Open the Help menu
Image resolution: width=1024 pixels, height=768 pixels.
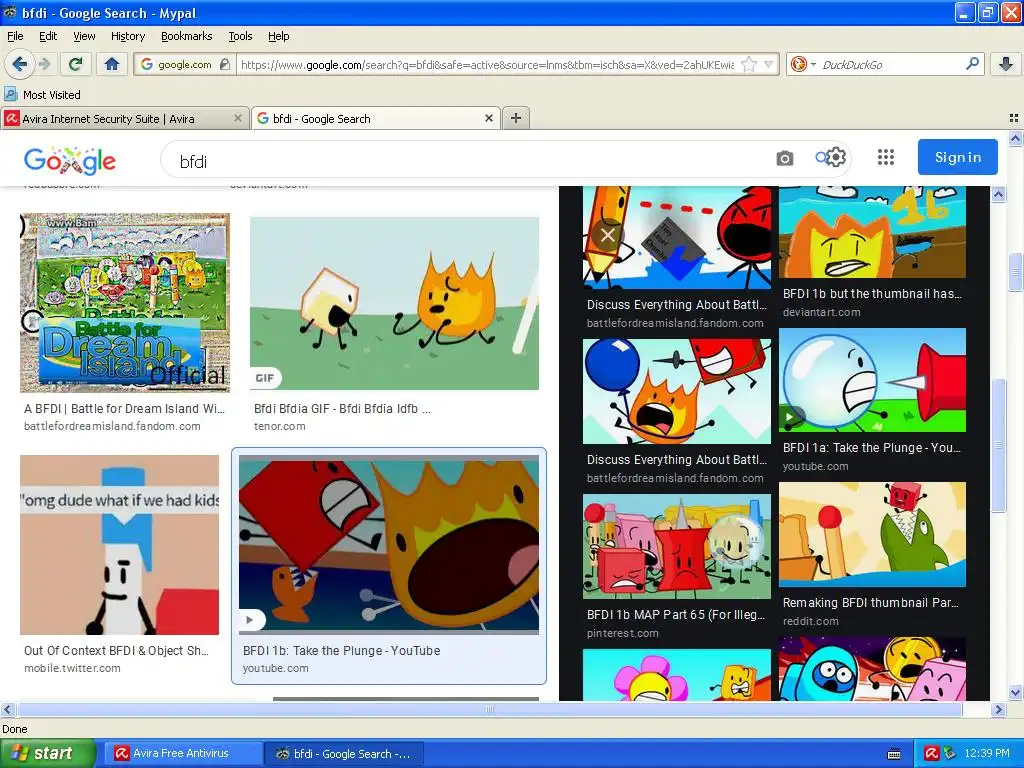click(x=278, y=36)
